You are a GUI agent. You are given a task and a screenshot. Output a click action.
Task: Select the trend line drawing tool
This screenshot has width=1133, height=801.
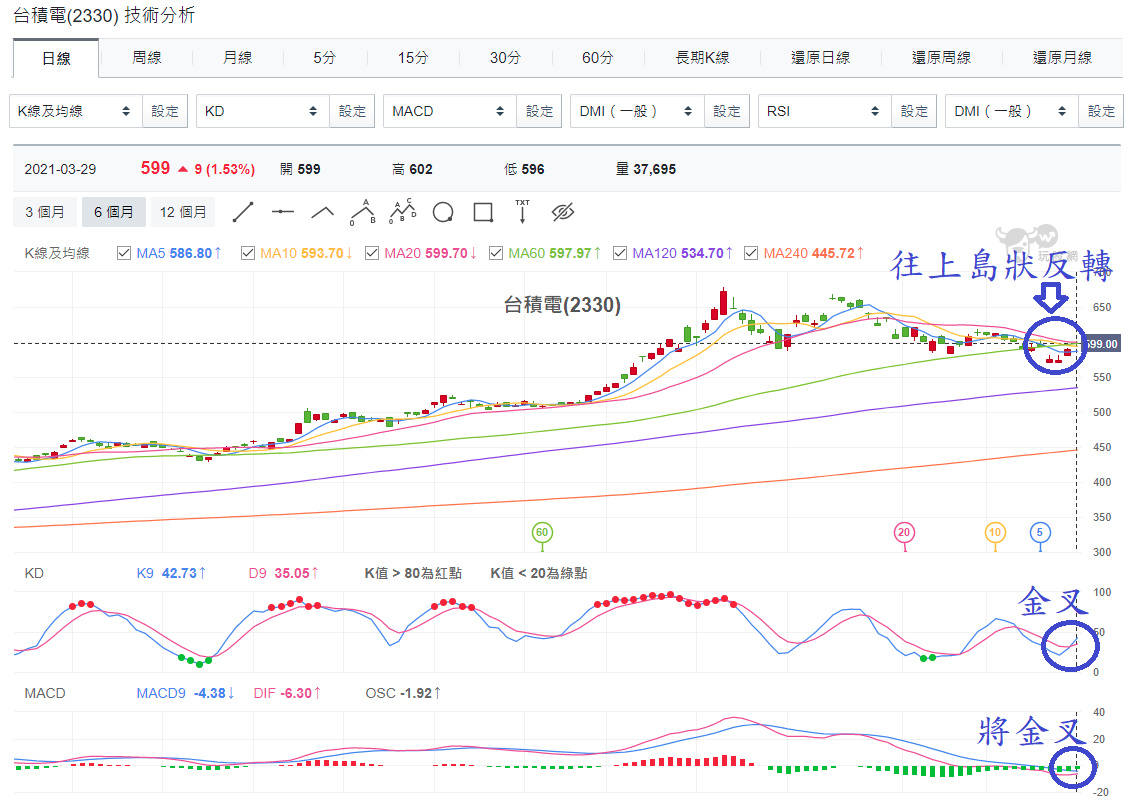click(x=243, y=212)
